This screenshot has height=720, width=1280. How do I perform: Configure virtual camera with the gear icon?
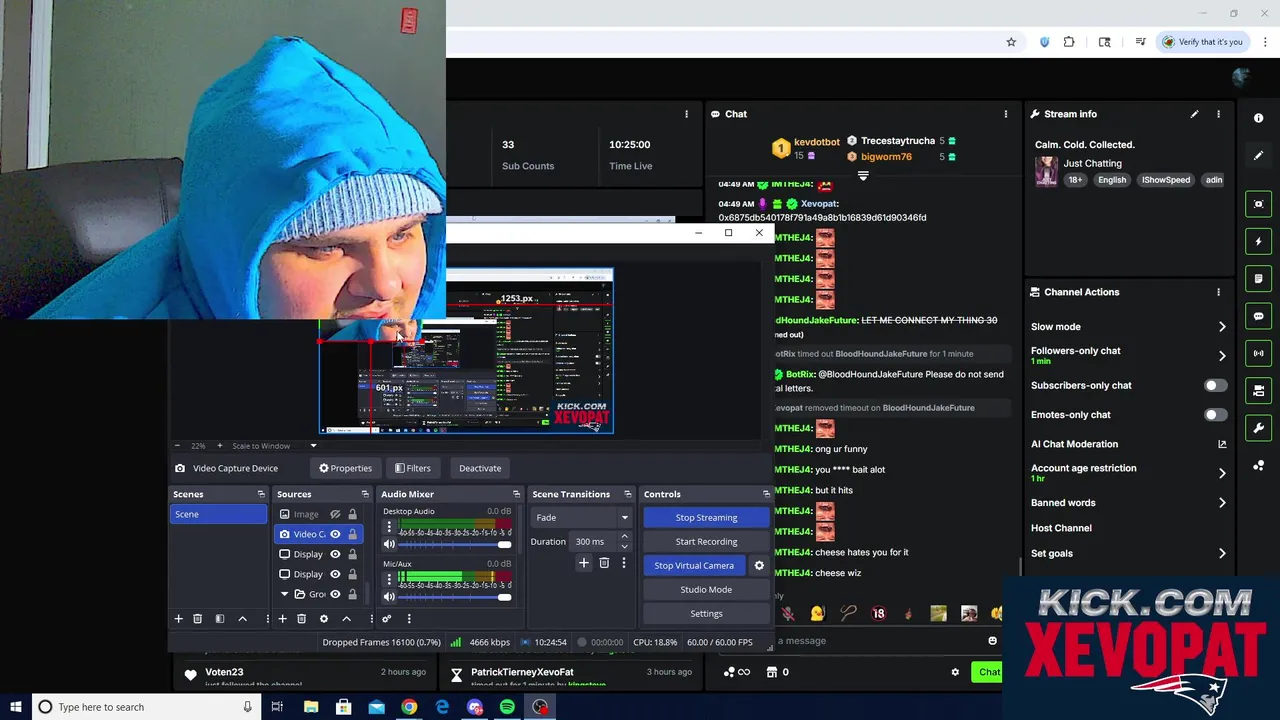(759, 566)
